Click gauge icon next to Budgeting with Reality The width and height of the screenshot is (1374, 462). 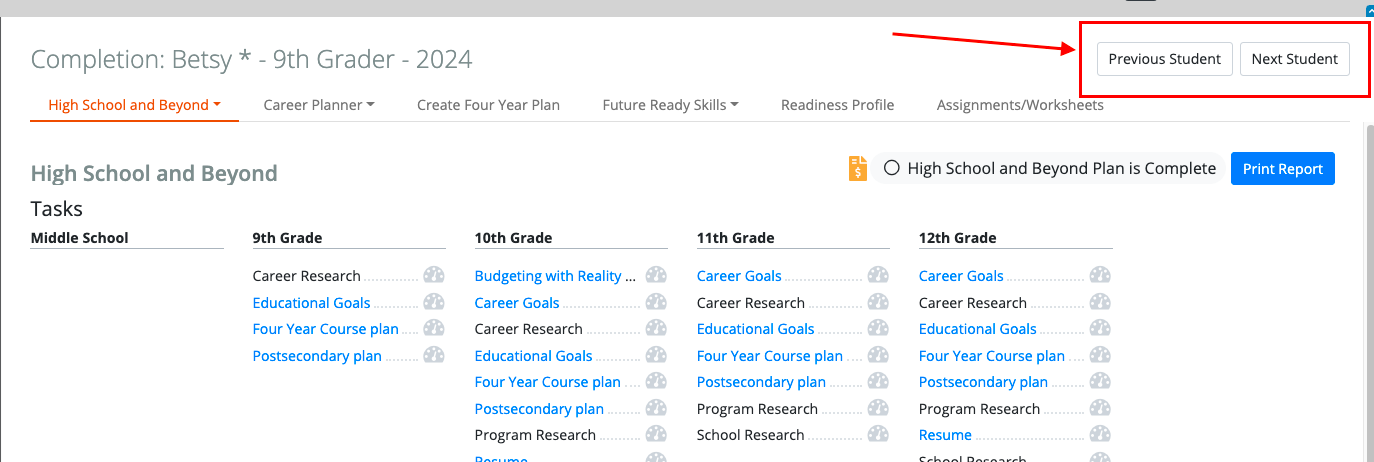656,276
